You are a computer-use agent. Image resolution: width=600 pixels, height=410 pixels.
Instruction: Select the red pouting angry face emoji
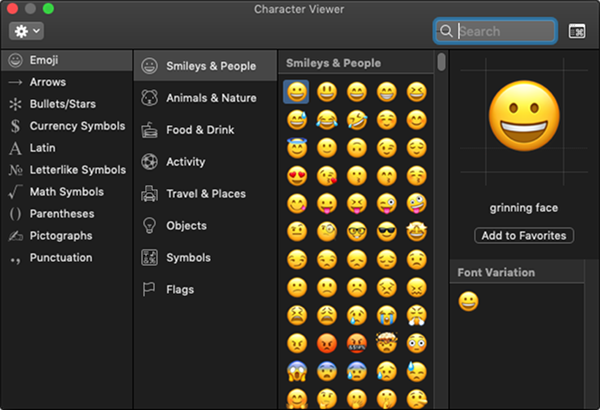pyautogui.click(x=327, y=343)
